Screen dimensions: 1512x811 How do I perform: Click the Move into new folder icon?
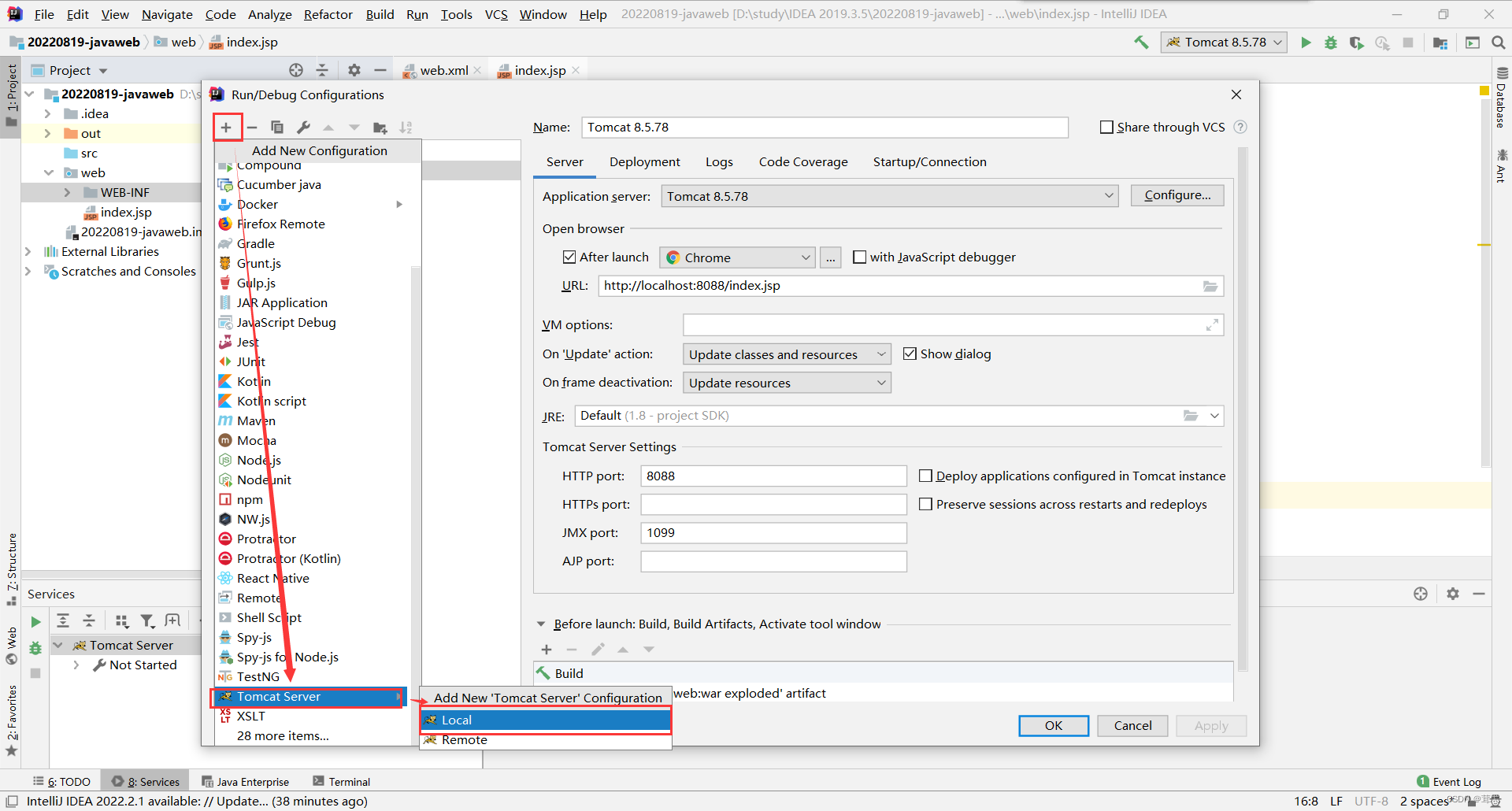click(x=380, y=128)
